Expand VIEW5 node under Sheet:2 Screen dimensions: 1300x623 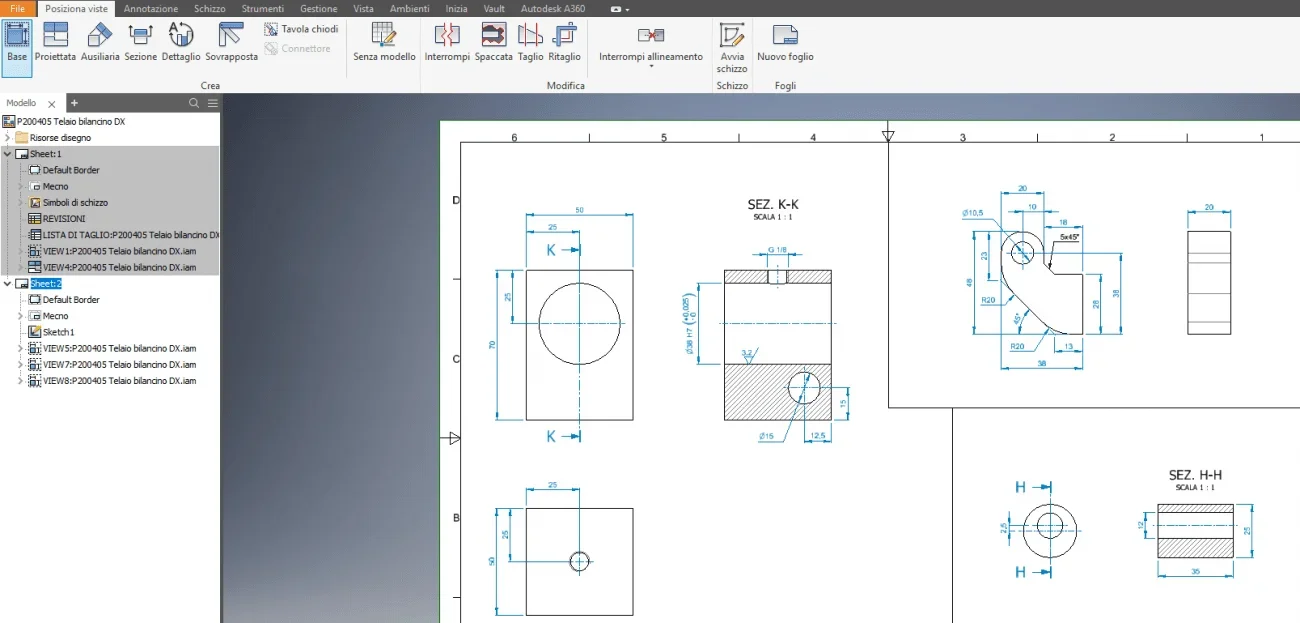pos(20,348)
